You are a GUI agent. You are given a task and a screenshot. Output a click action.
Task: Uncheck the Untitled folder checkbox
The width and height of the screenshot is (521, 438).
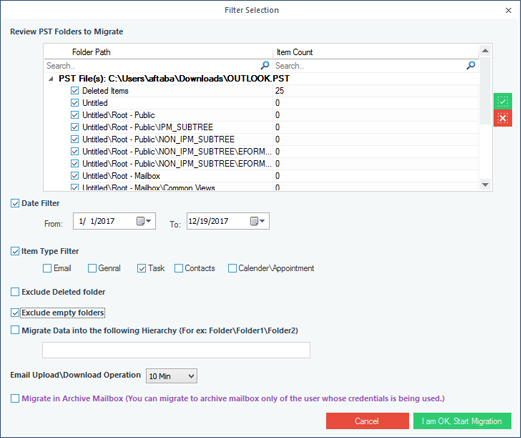pyautogui.click(x=75, y=103)
